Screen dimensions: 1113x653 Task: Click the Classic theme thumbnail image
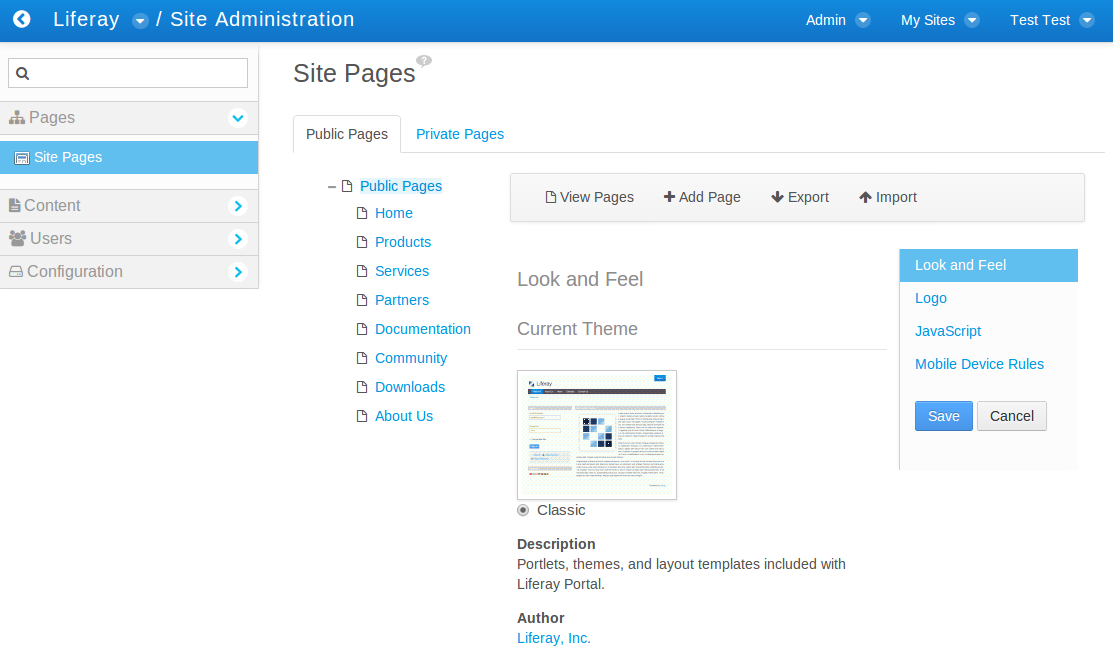coord(597,435)
